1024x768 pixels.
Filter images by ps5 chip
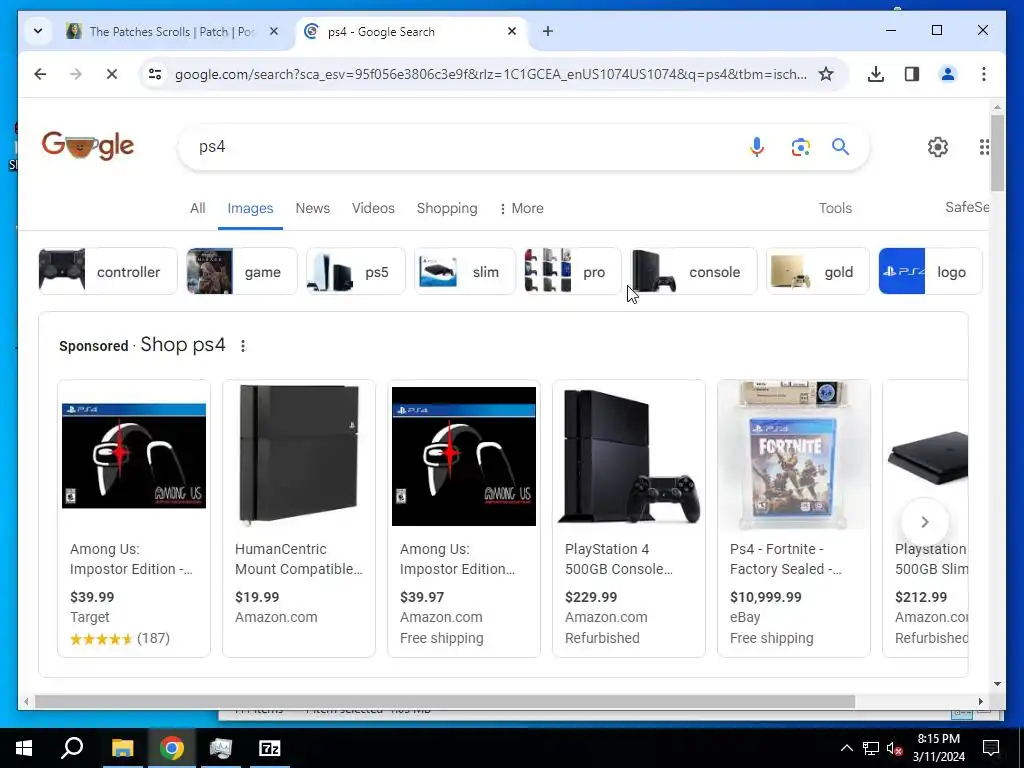(x=355, y=271)
